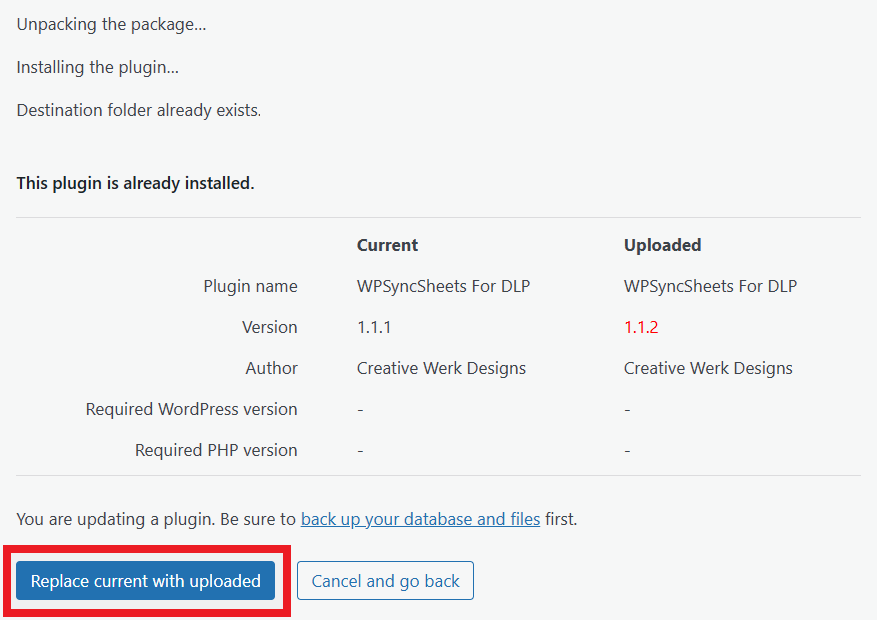Click the Replace current with uploaded button

click(145, 580)
